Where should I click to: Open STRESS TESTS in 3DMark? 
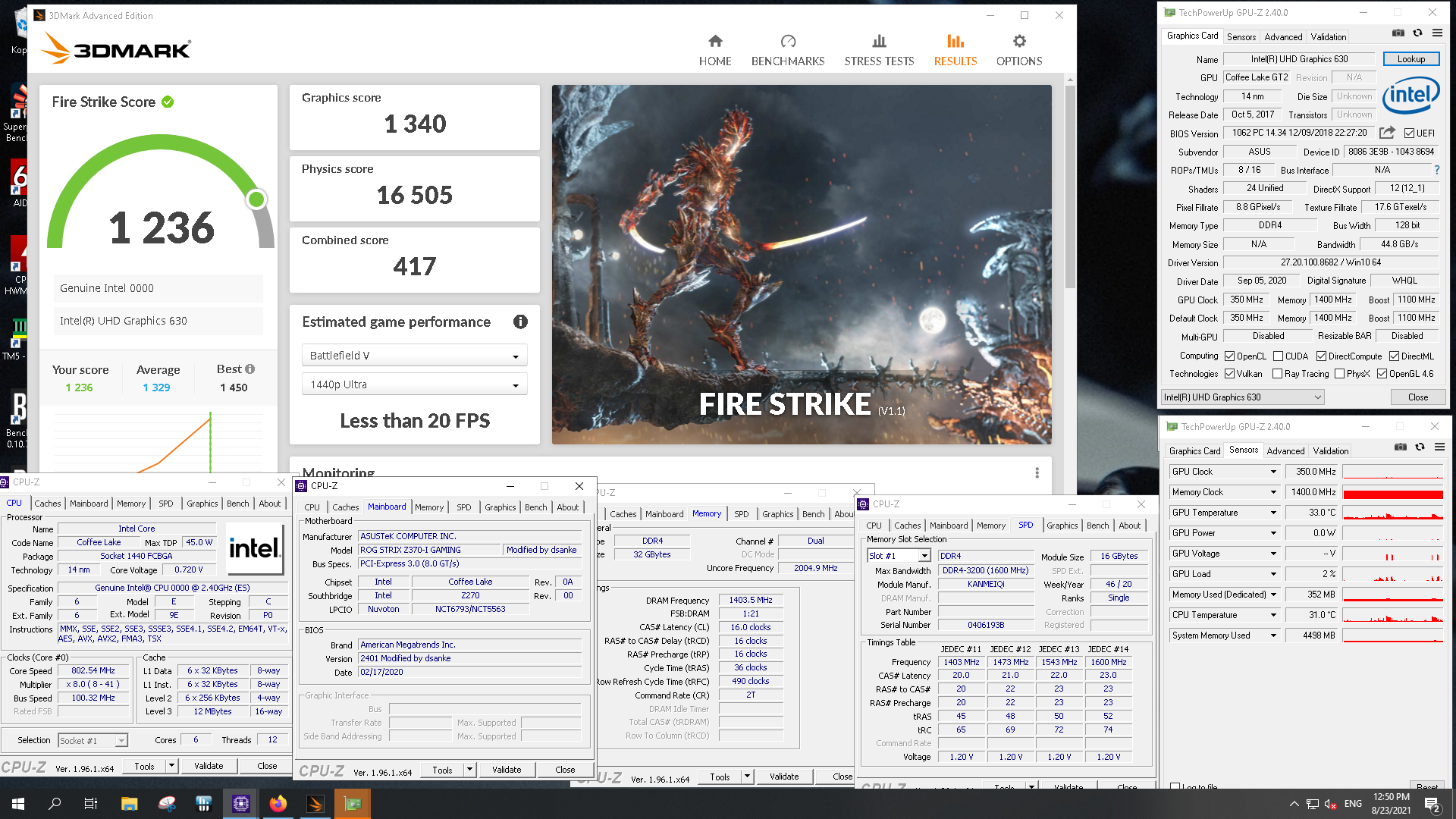[x=879, y=51]
